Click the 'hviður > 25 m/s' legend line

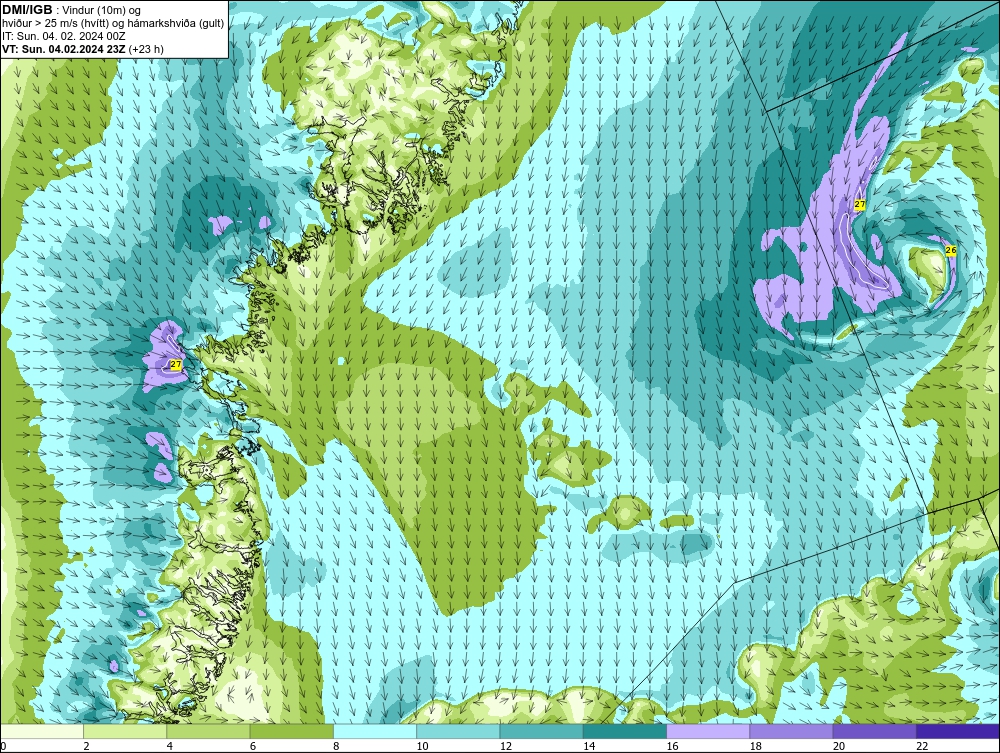click(113, 23)
